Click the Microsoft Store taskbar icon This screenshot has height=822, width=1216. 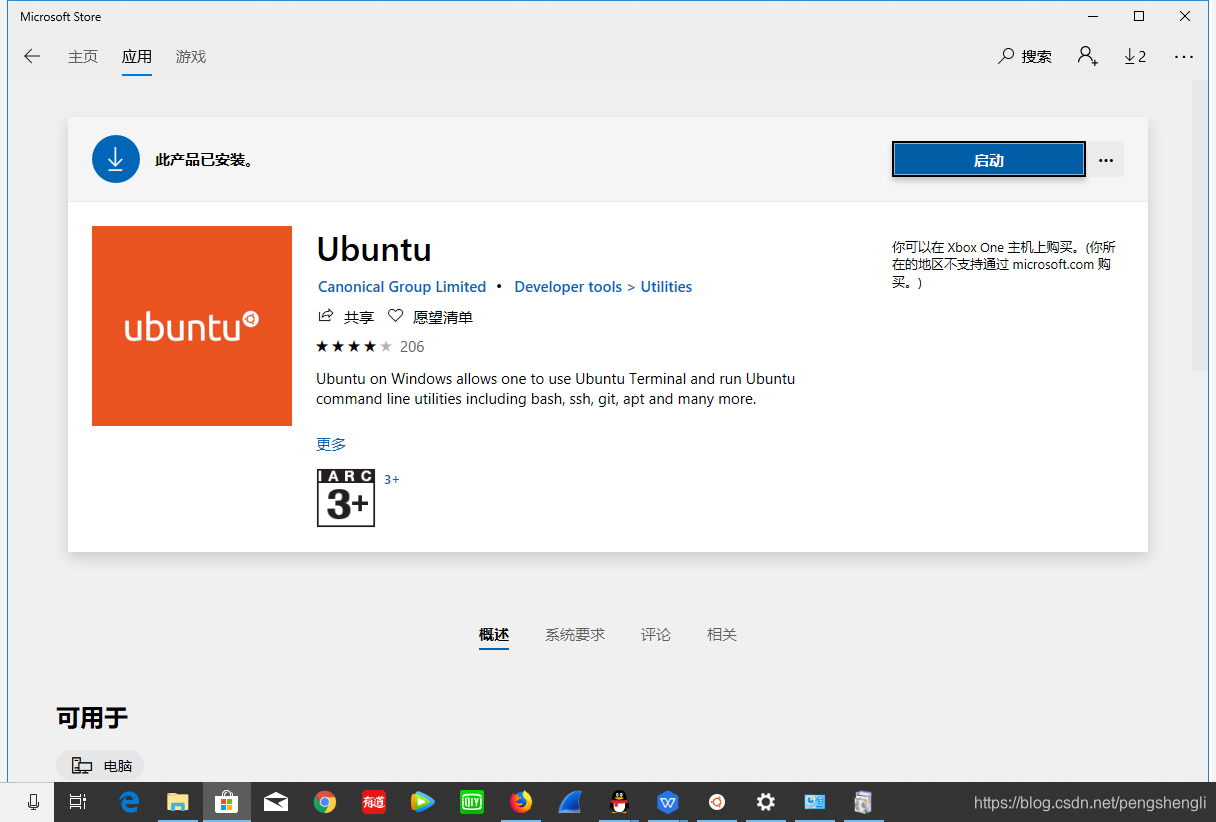[227, 802]
